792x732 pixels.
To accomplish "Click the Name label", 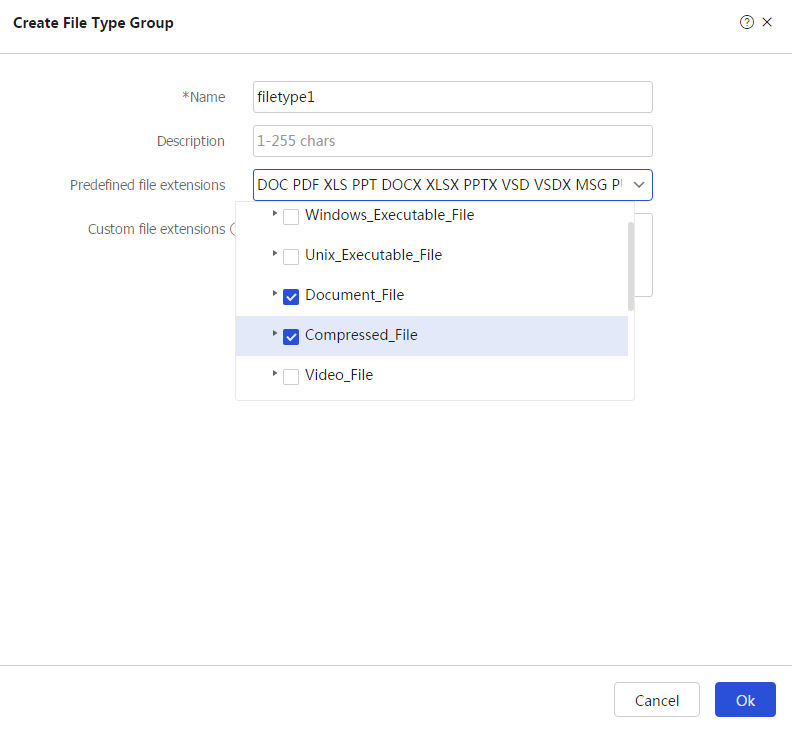I will click(204, 97).
